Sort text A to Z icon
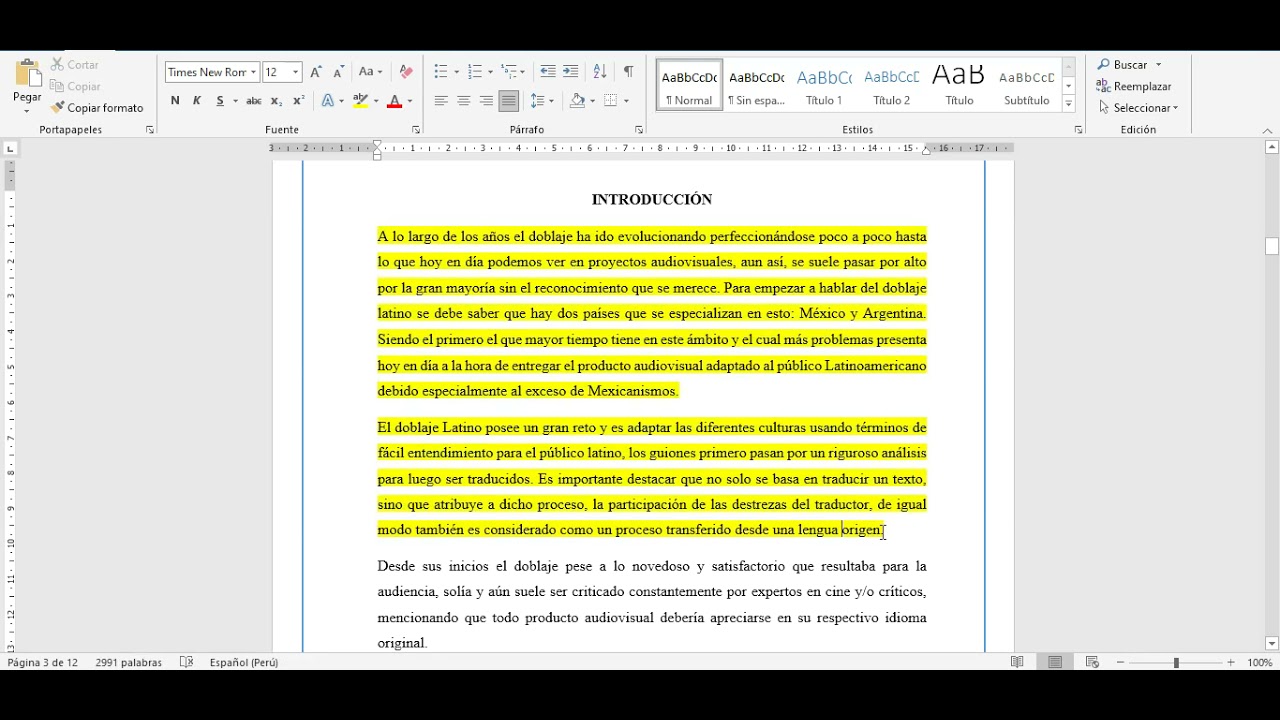Screen dimensions: 1280x720 [x=600, y=72]
